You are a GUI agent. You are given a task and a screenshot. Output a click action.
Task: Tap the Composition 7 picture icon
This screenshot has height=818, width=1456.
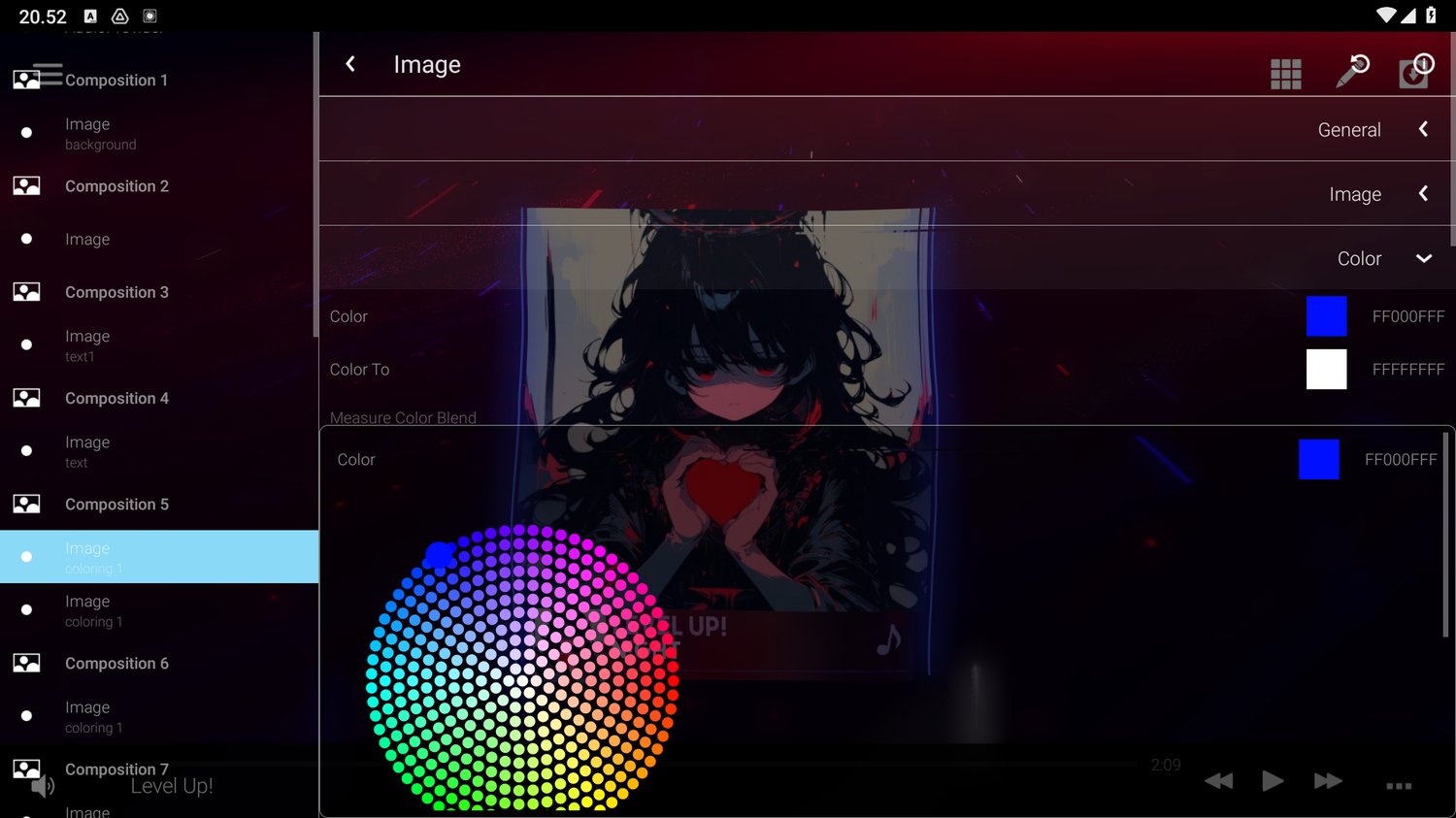[26, 769]
